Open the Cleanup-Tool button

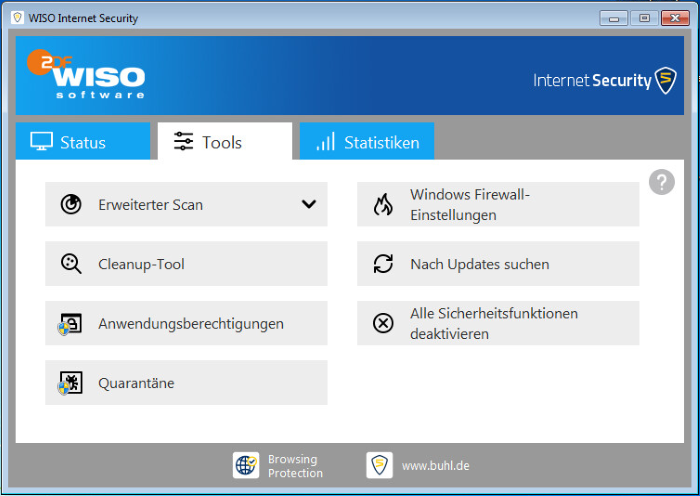[x=186, y=264]
